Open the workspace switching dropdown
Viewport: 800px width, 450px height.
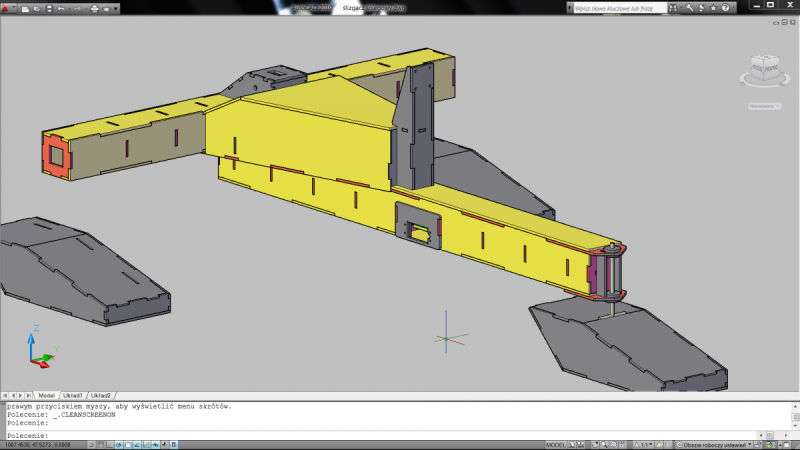pyautogui.click(x=715, y=444)
